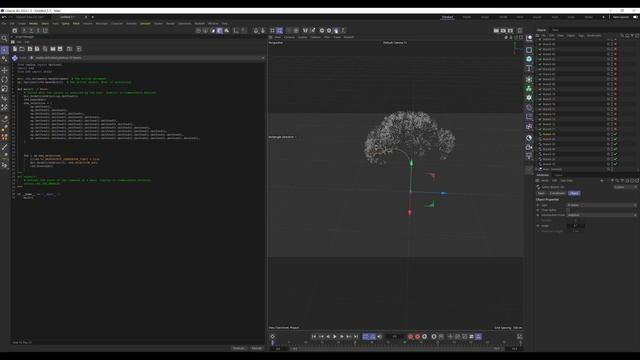Screen dimensions: 640x360
Task: Open the search commander magnifier tool
Action: (x=4, y=38)
